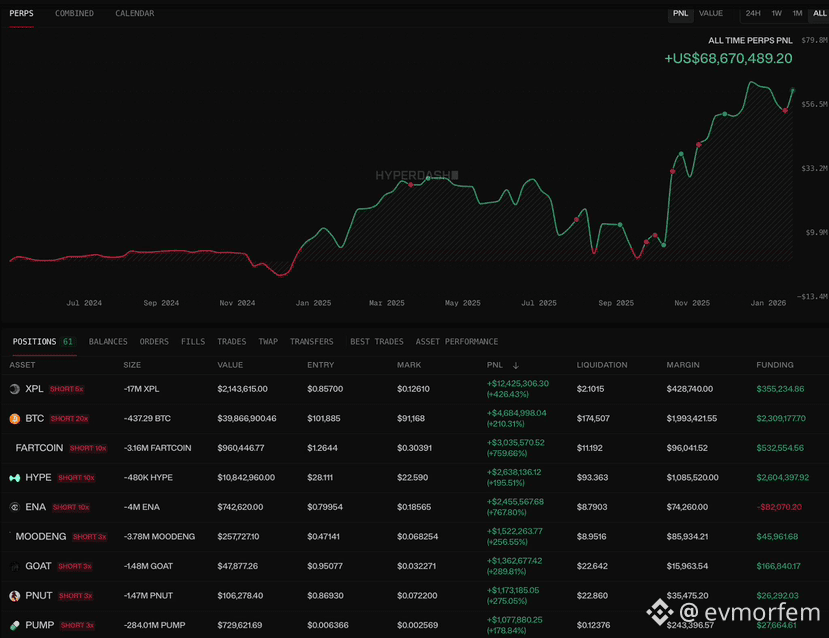Click the SHORT 10x badge on HYPE
Screen dimensions: 829x638
(x=76, y=478)
